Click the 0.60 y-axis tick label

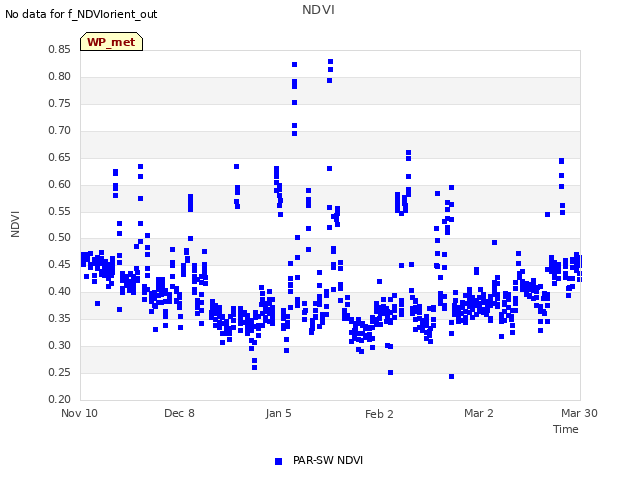point(60,184)
